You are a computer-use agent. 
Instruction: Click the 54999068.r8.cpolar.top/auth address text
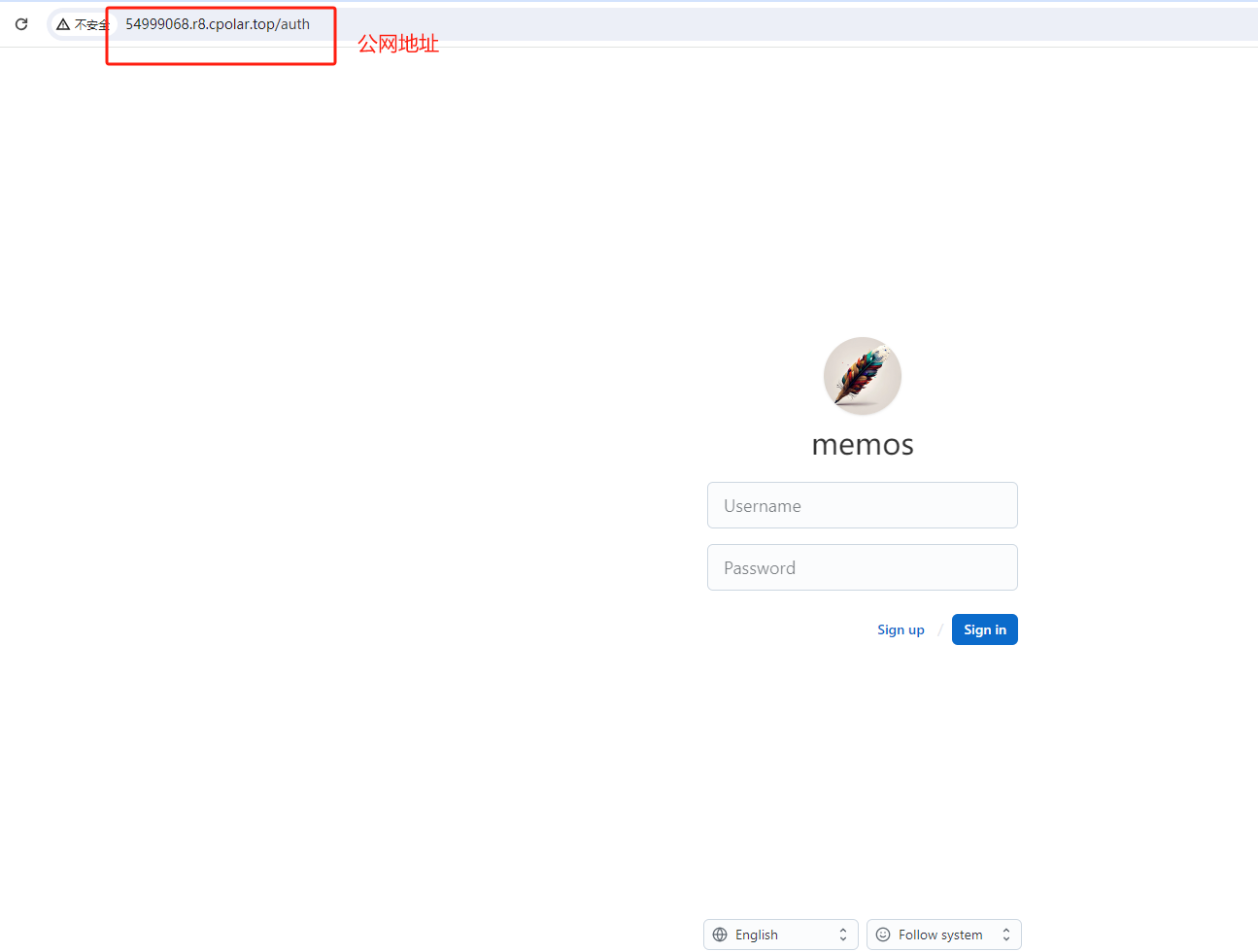pos(218,24)
